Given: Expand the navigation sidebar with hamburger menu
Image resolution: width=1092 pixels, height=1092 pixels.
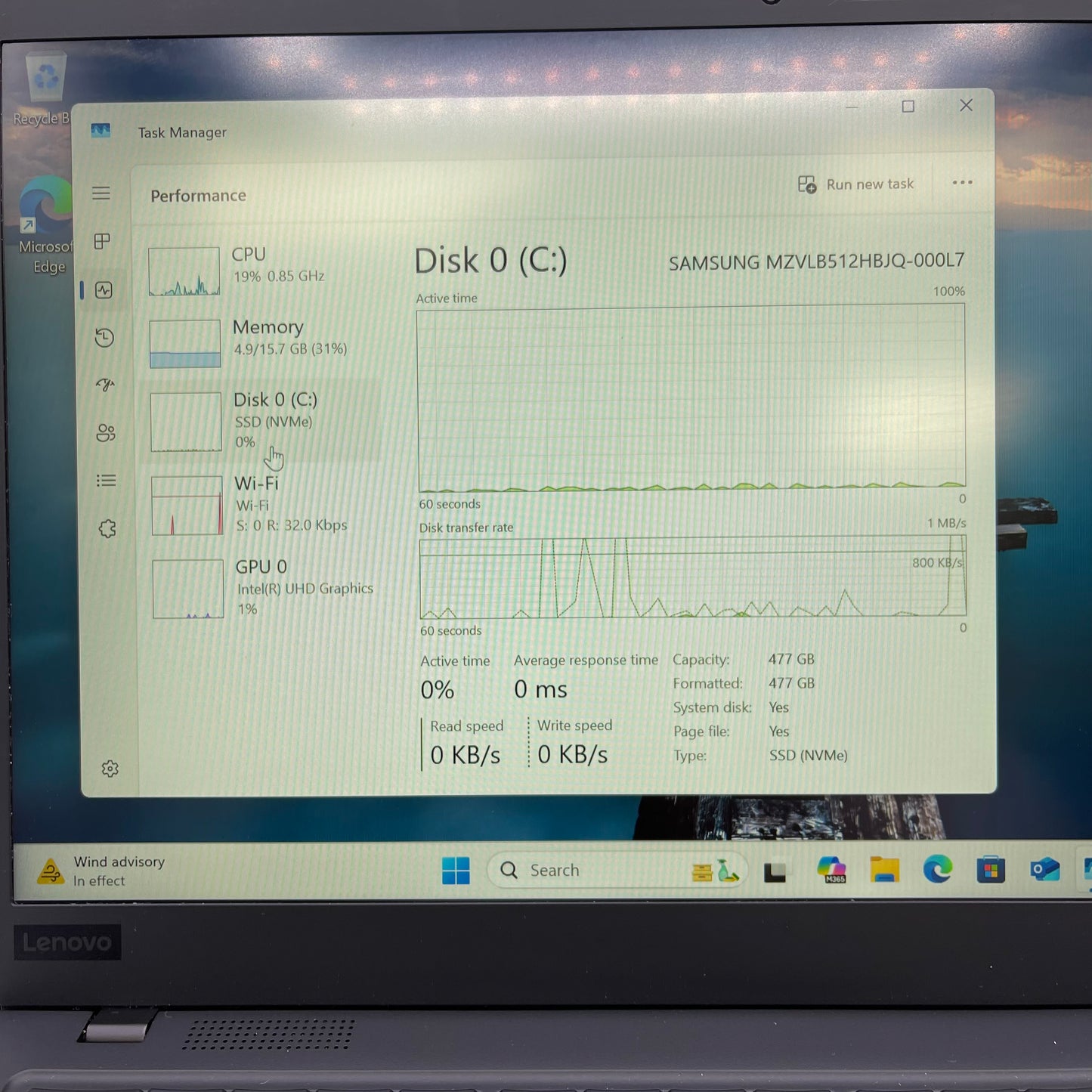Looking at the screenshot, I should pyautogui.click(x=101, y=193).
